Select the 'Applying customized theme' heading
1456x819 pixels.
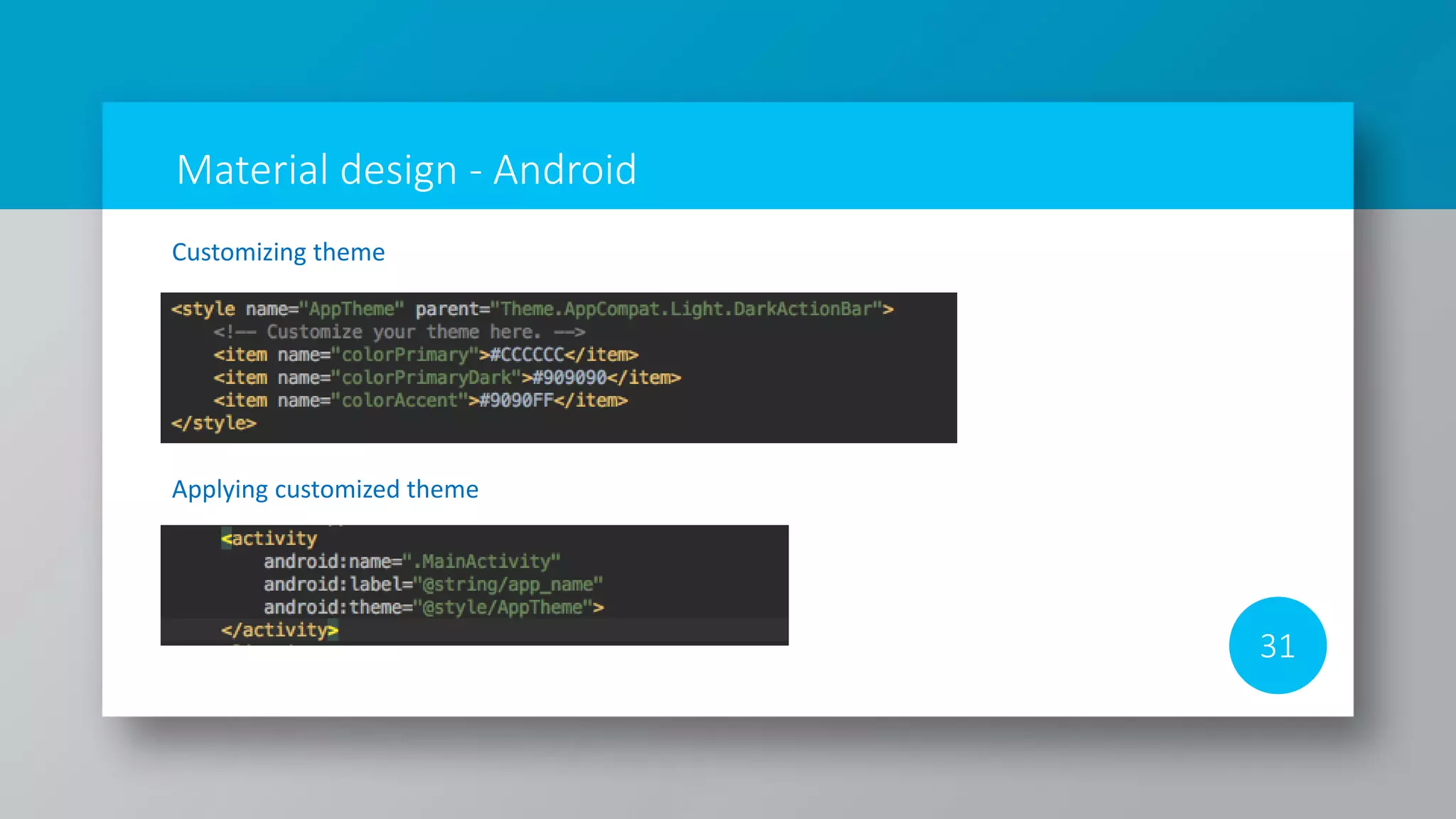tap(325, 489)
